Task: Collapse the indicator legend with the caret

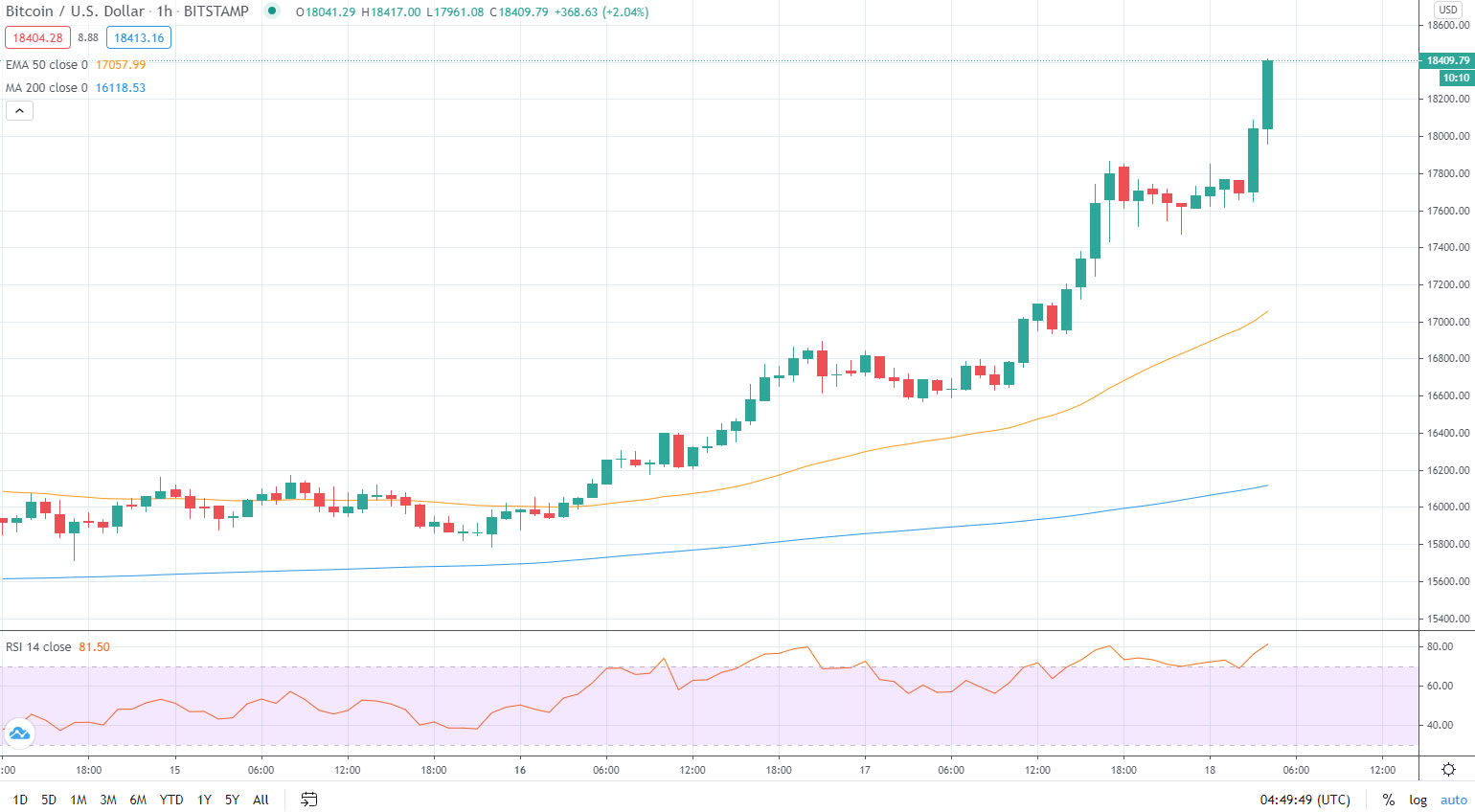Action: [19, 110]
